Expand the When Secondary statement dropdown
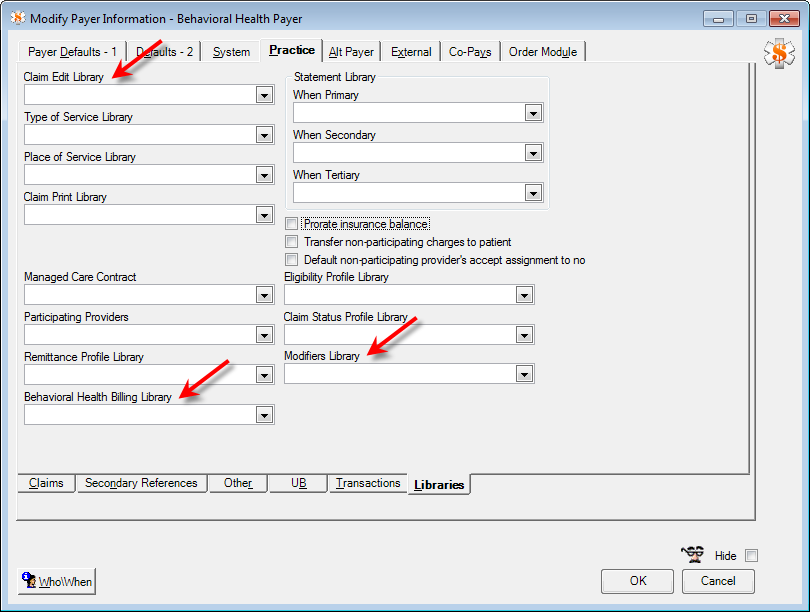810x612 pixels. click(x=533, y=153)
